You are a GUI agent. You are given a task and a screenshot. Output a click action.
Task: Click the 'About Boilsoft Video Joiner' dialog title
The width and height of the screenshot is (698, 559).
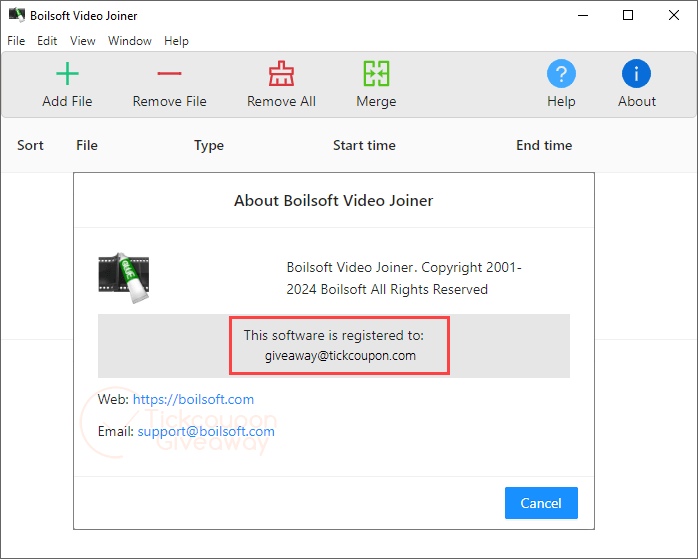[x=333, y=201]
